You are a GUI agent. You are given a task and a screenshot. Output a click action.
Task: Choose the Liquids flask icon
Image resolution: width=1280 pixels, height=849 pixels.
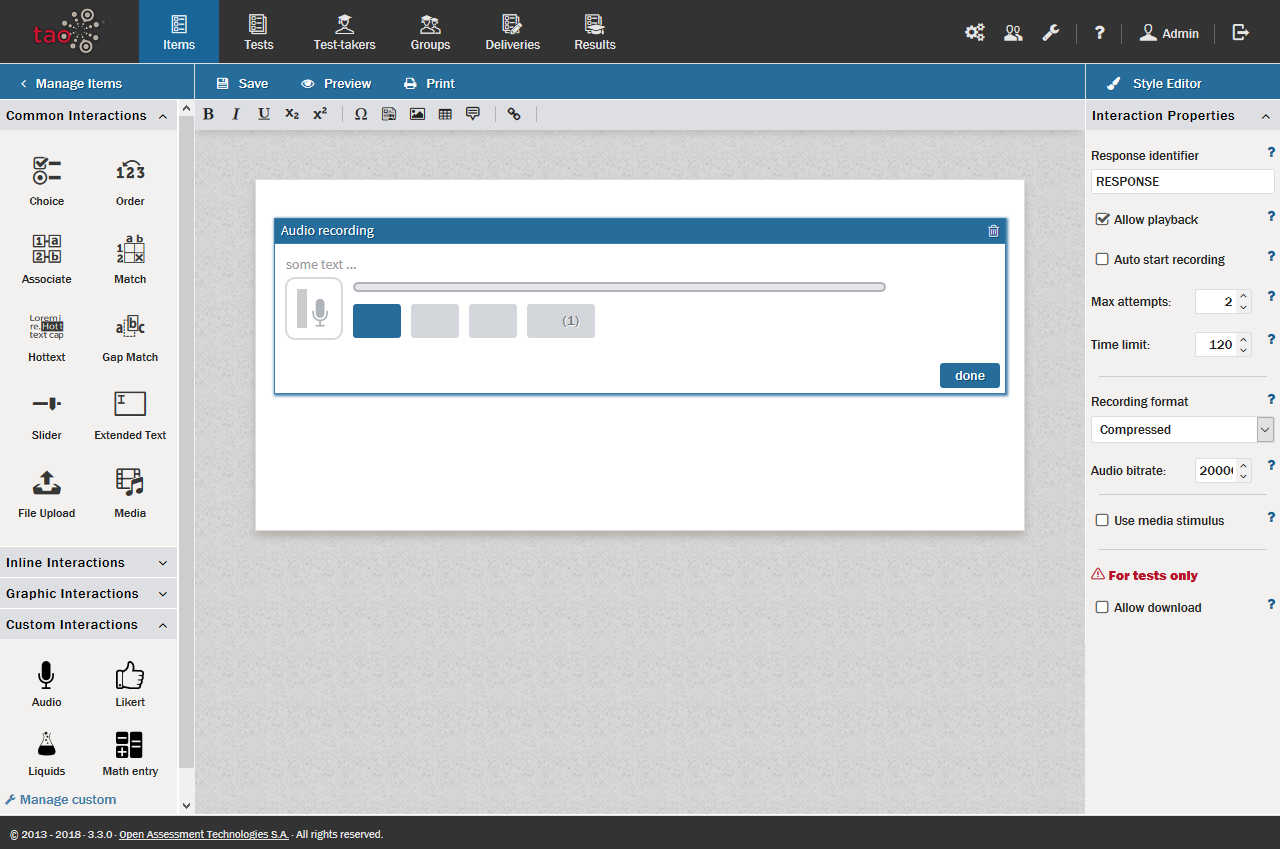(46, 745)
